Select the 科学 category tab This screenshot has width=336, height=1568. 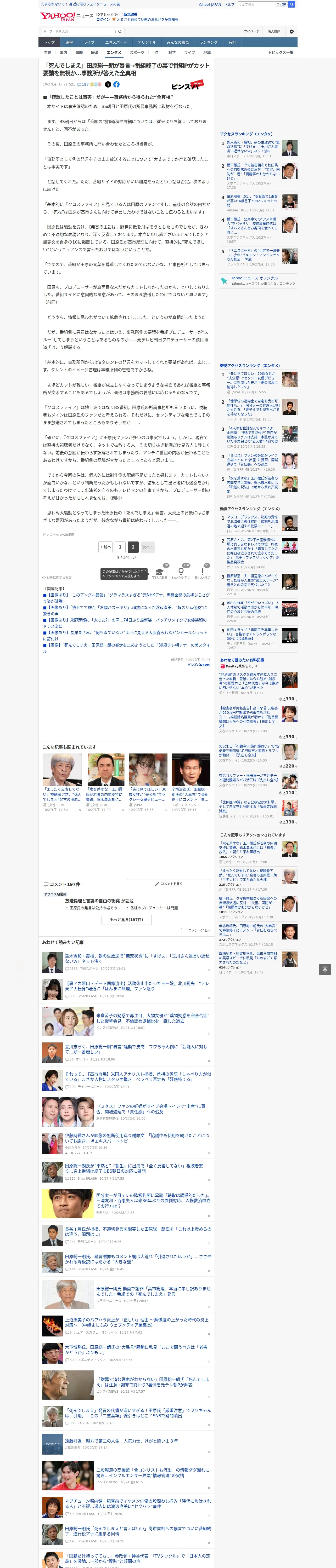point(172,52)
